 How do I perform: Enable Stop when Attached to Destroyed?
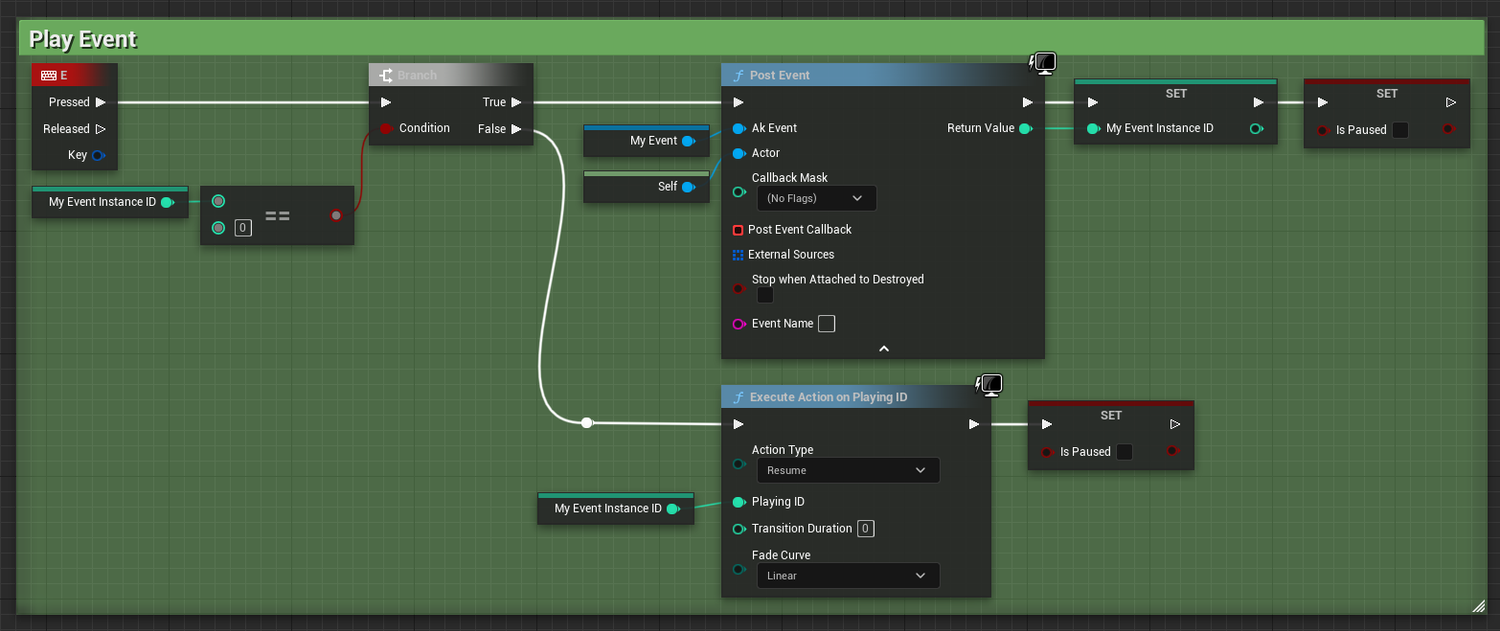tap(765, 295)
